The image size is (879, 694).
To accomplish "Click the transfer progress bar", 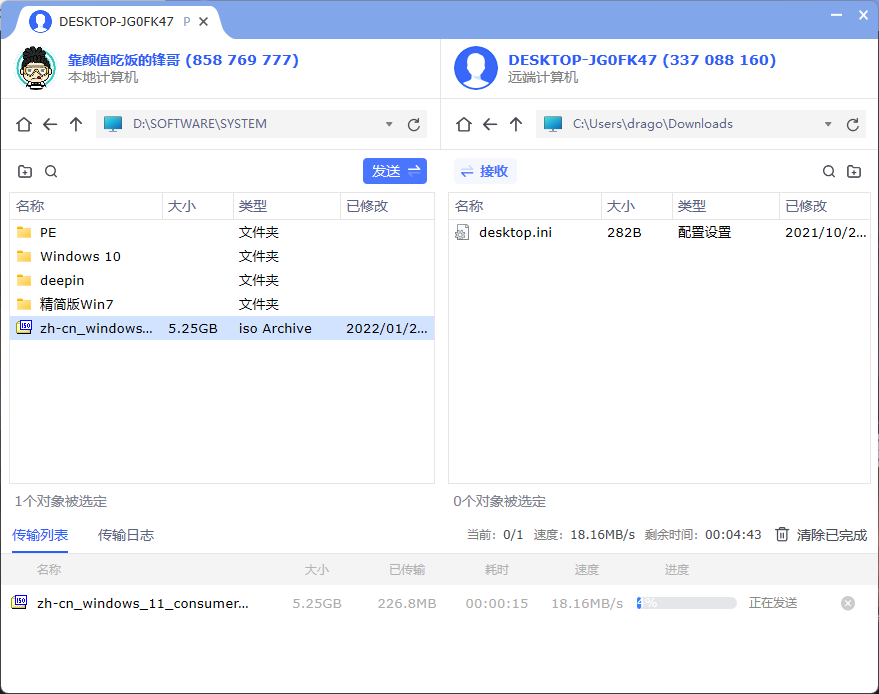I will click(x=686, y=602).
